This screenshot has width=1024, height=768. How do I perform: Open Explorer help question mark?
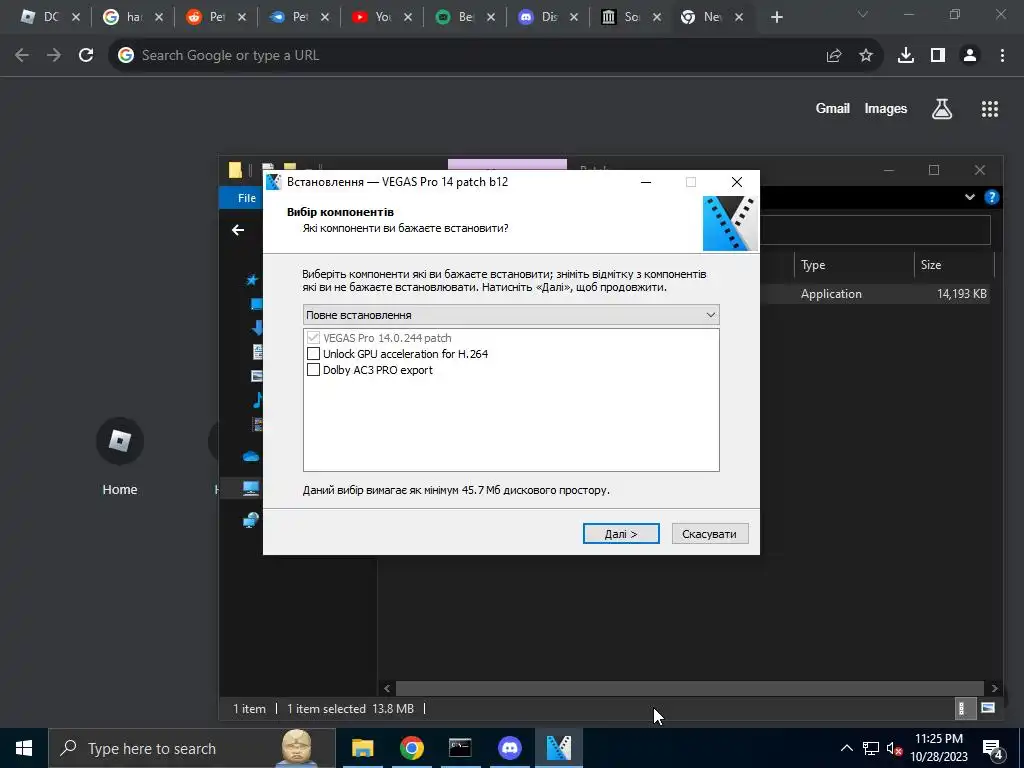991,197
